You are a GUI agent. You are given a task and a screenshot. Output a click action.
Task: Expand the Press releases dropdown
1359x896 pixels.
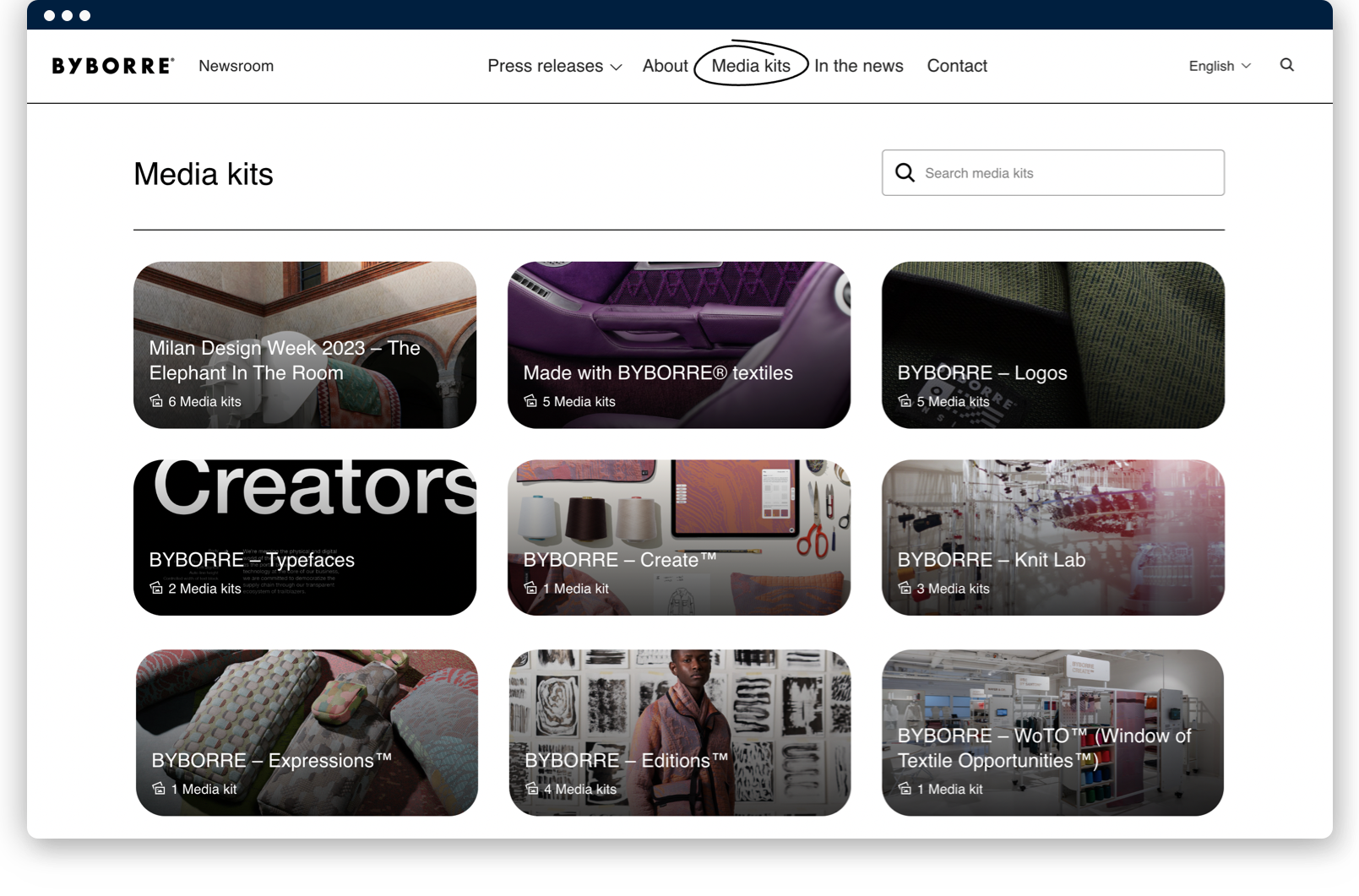546,66
